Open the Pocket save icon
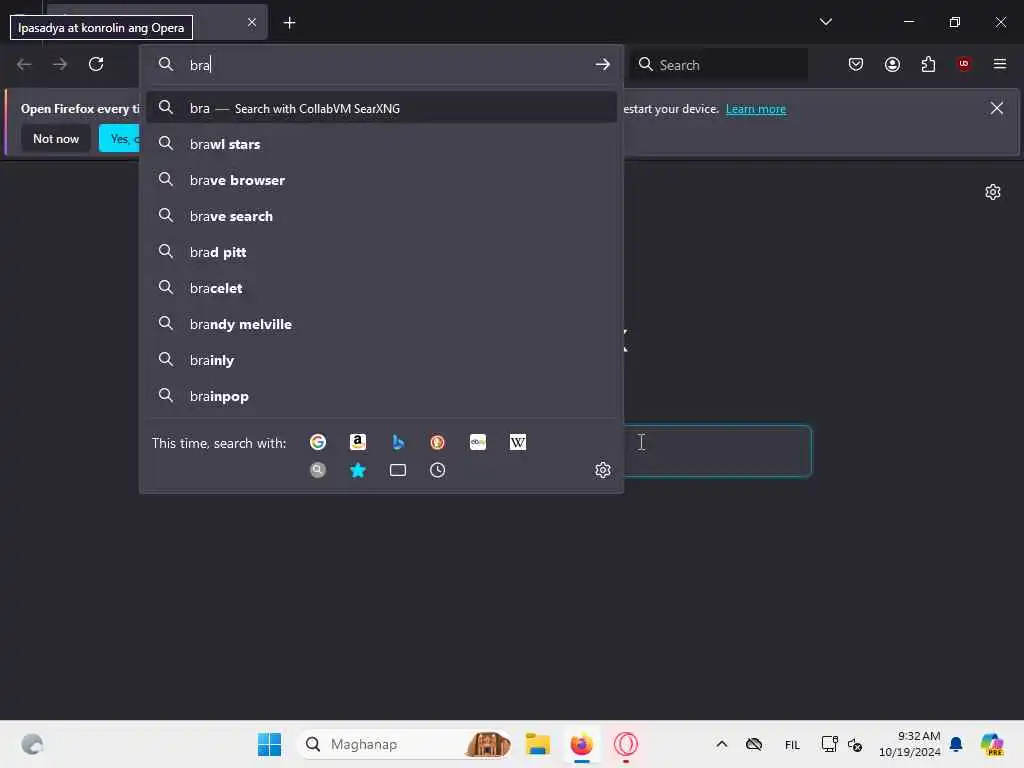The image size is (1024, 768). coord(856,64)
